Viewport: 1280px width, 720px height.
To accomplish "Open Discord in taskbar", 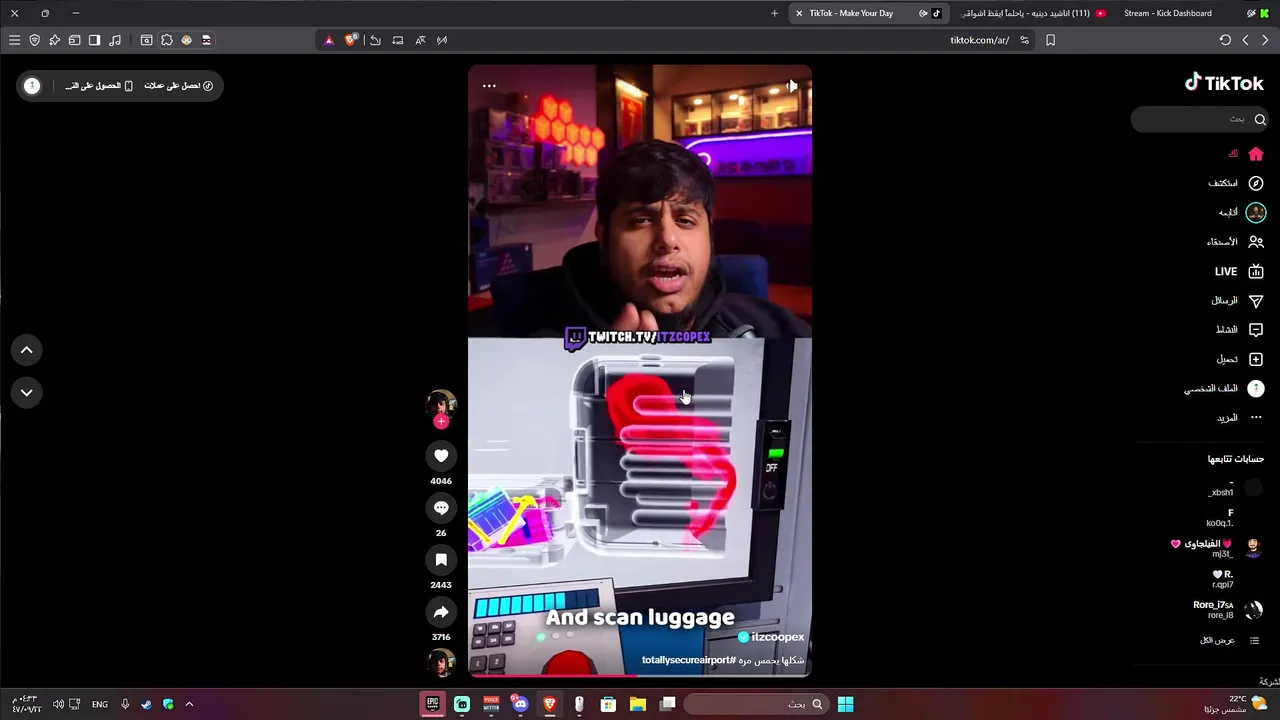I will [520, 704].
